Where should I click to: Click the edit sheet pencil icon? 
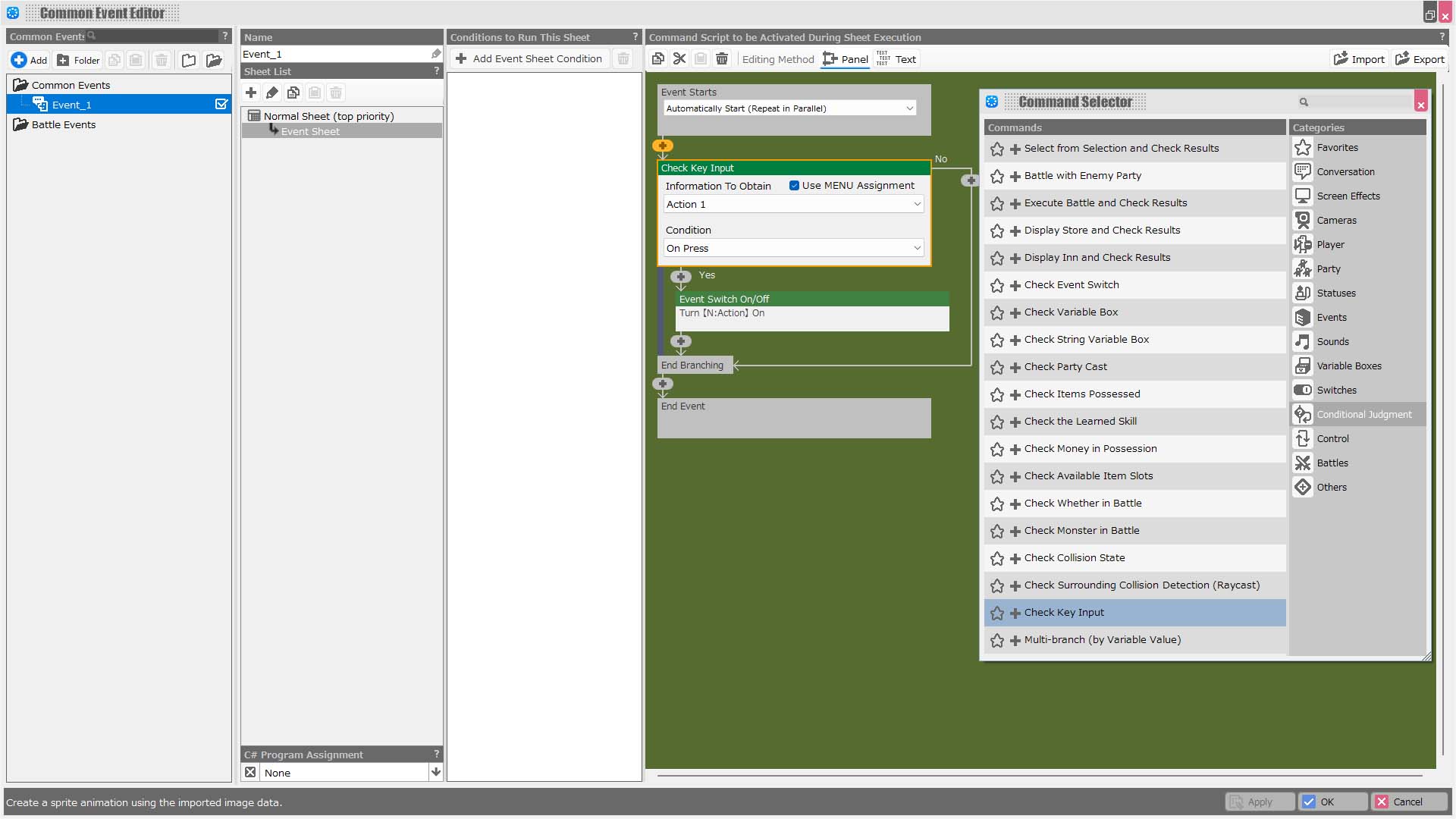tap(272, 93)
